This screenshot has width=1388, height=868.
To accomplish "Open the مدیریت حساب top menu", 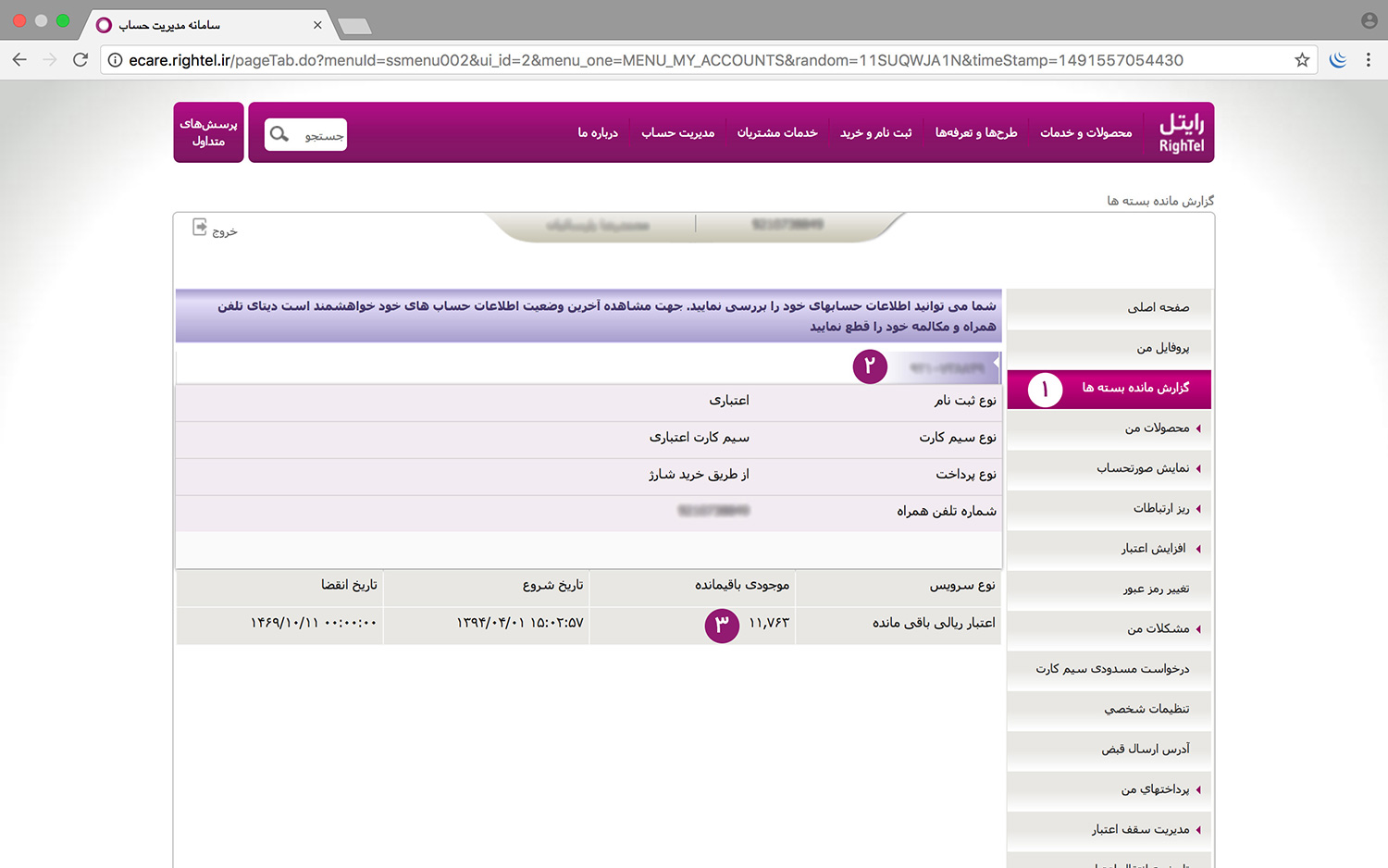I will (x=677, y=133).
